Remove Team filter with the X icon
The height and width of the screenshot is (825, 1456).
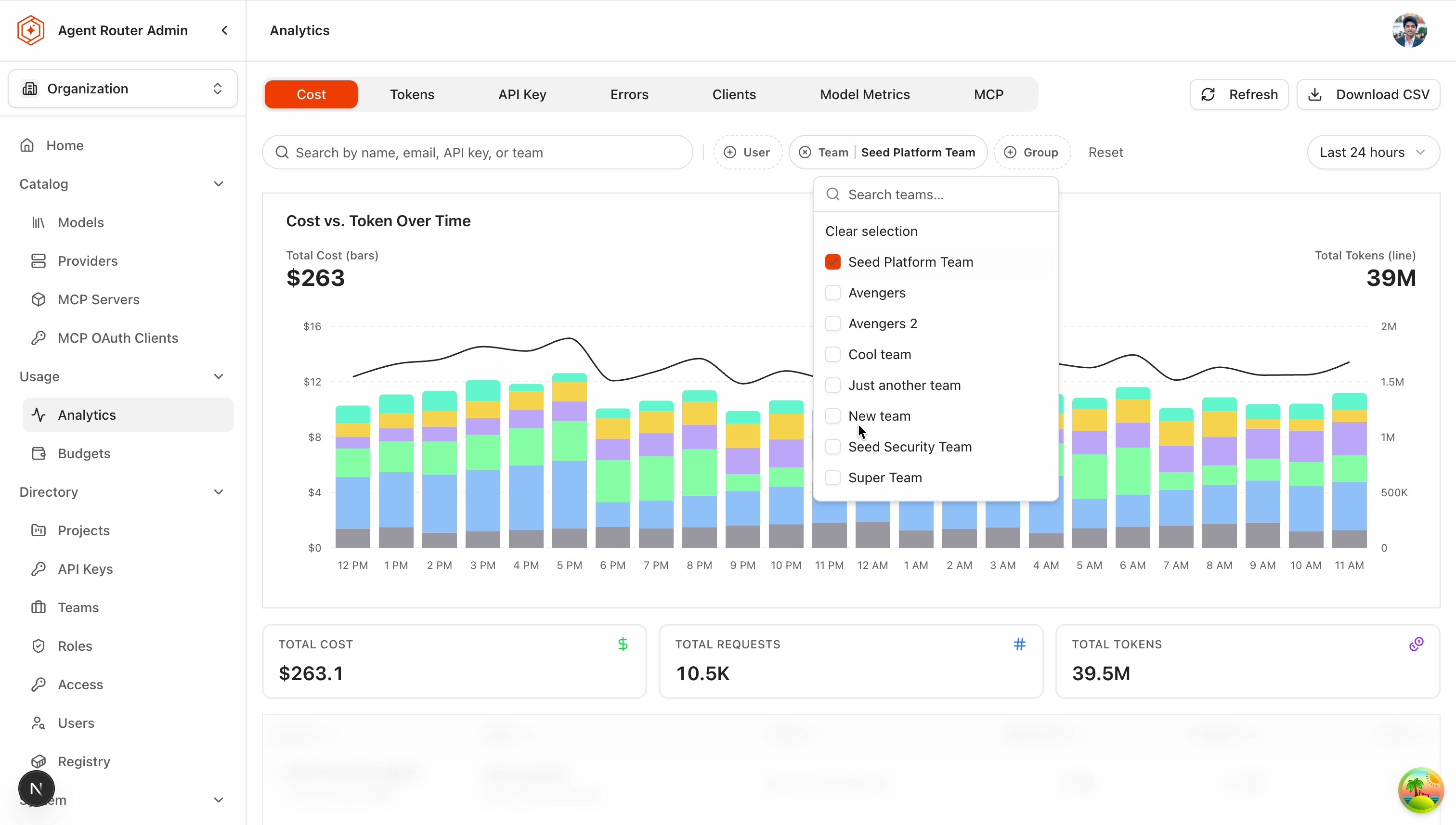[805, 153]
